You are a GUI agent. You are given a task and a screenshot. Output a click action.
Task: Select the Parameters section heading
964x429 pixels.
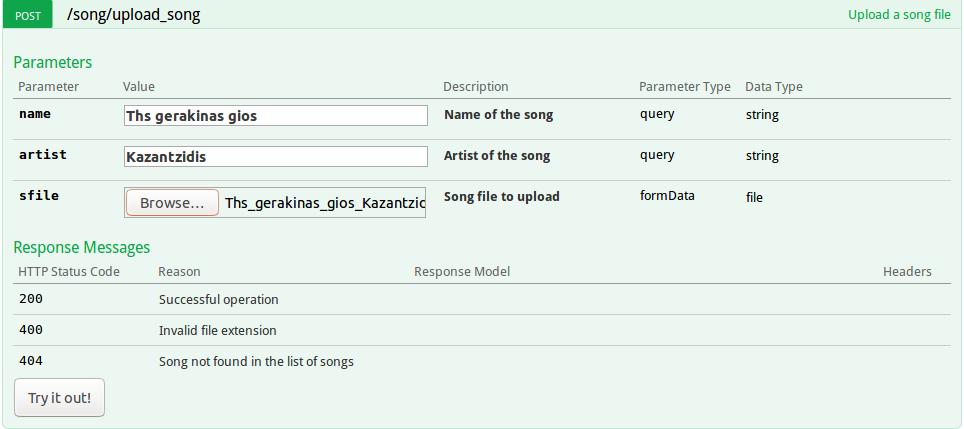tap(53, 62)
